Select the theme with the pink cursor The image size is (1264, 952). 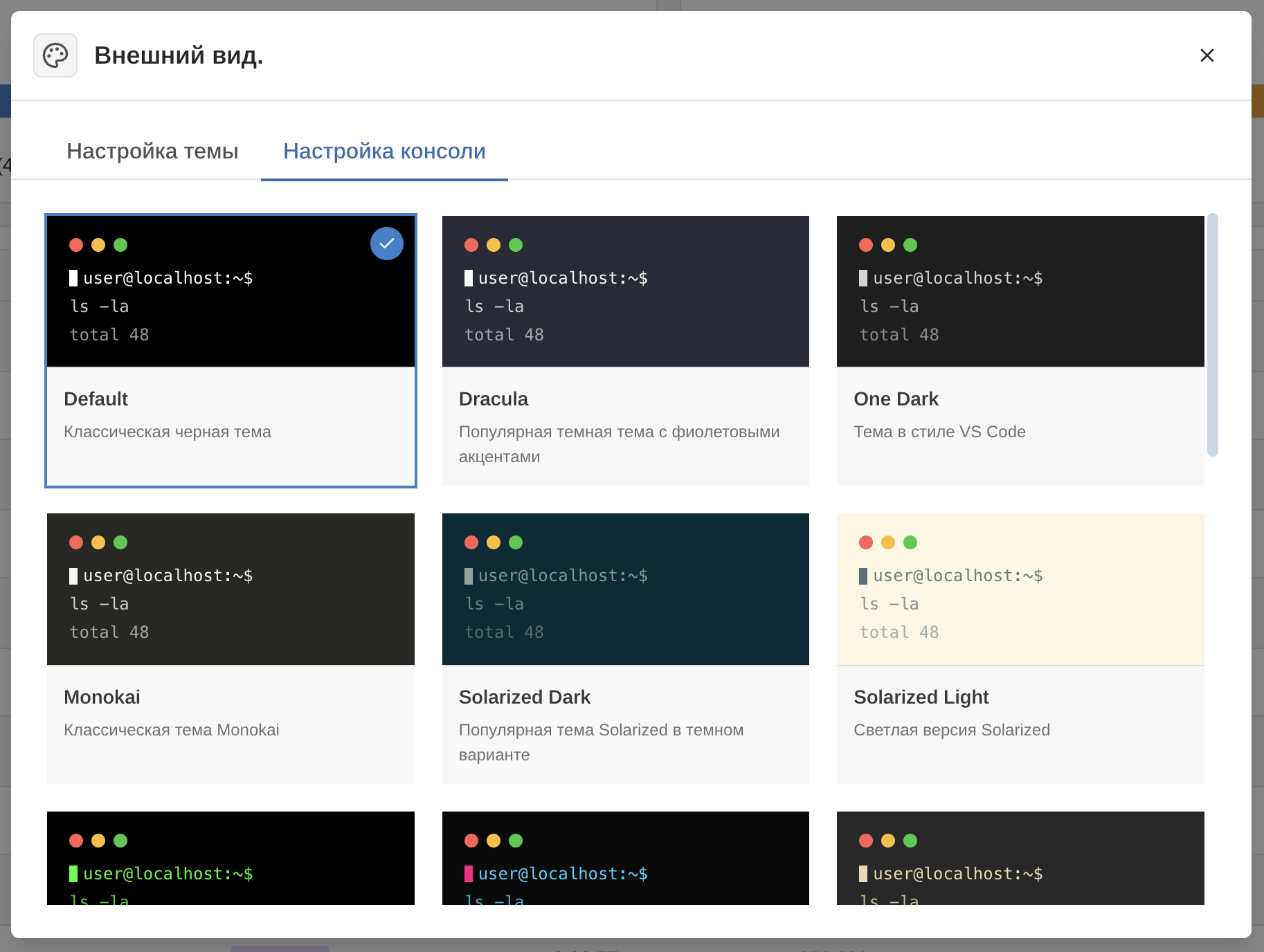pyautogui.click(x=625, y=858)
